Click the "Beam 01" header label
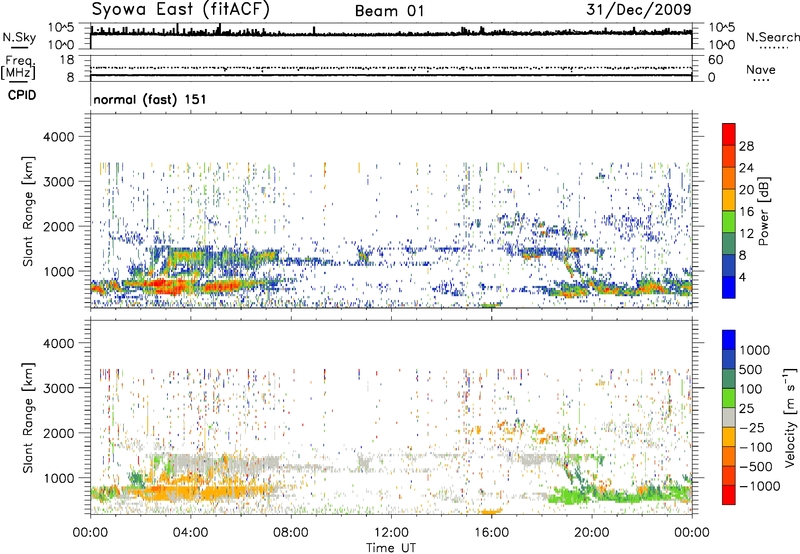Viewport: 800px width, 554px height. (x=389, y=11)
